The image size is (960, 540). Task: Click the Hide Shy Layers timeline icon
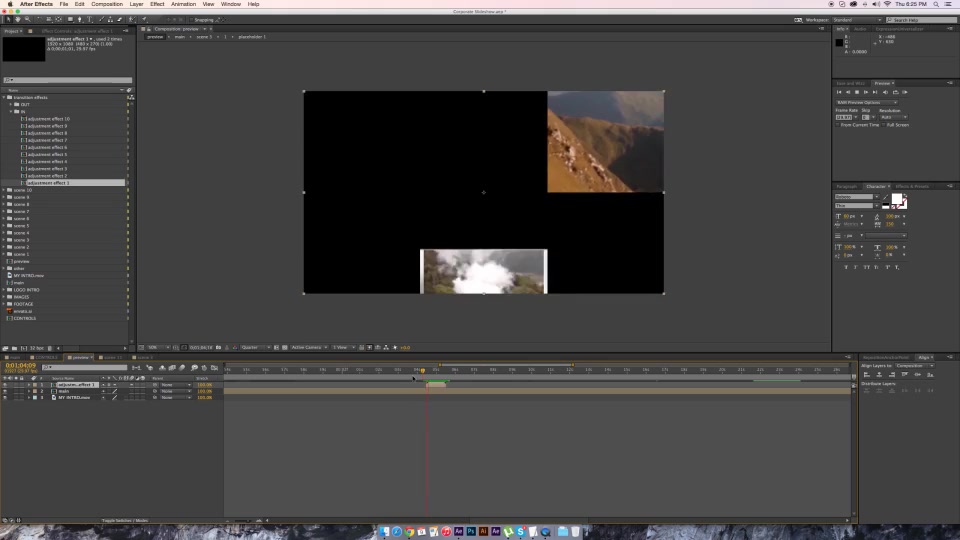pyautogui.click(x=162, y=367)
